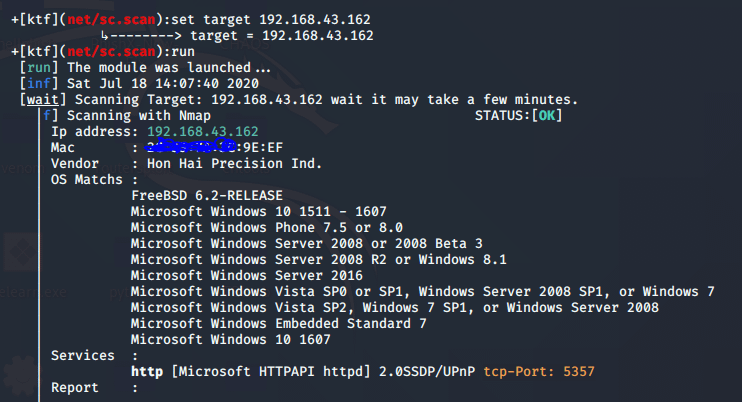Click the Microsoft Windows Server 2016 line

tap(247, 275)
